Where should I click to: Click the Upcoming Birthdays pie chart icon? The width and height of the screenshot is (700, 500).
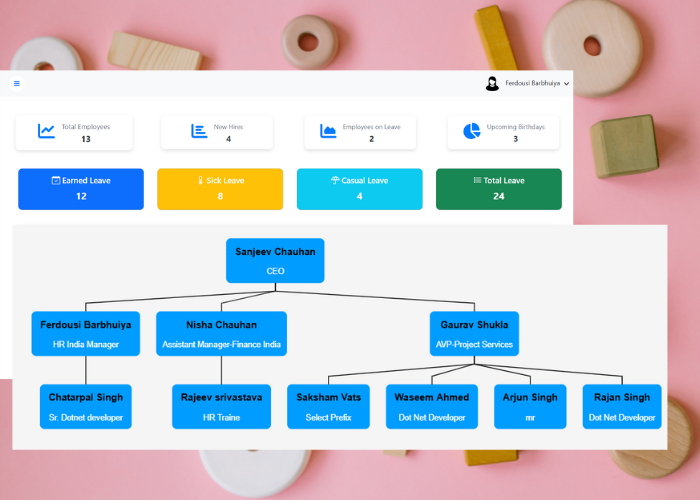coord(471,131)
